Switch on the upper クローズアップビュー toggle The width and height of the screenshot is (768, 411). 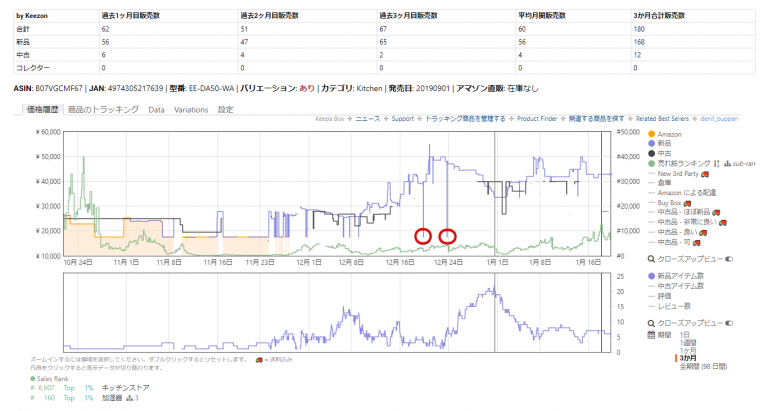[x=728, y=259]
